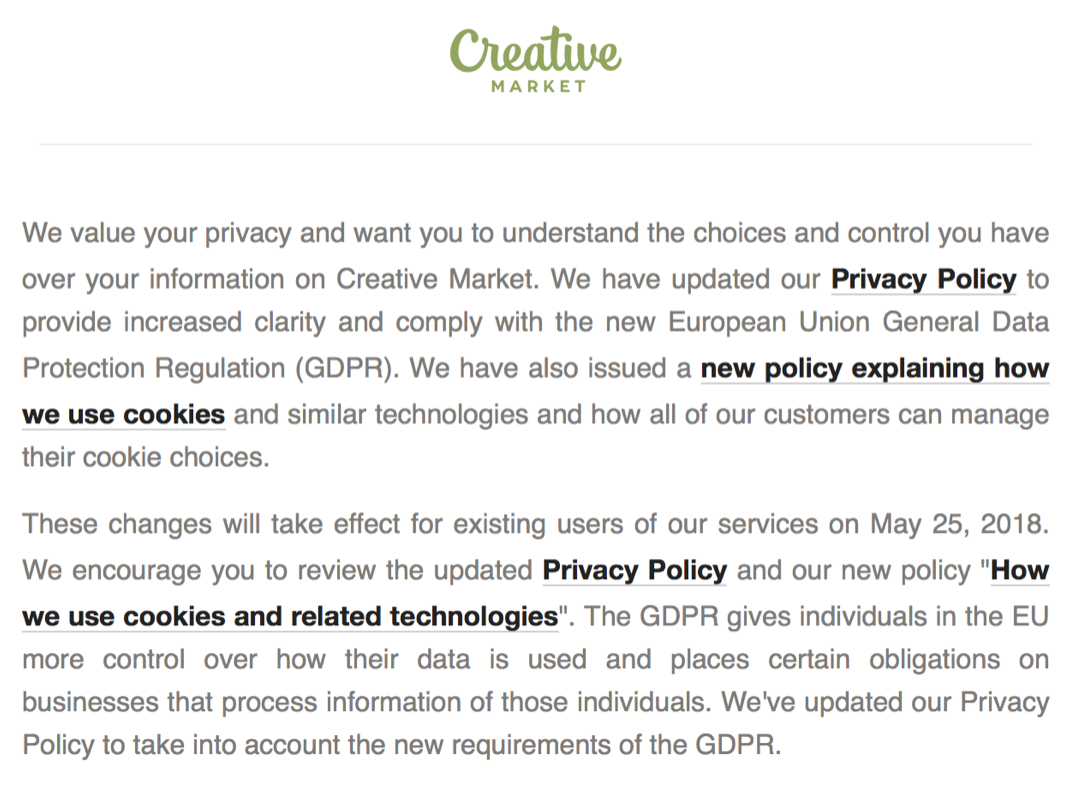Click the horizontal divider line below the logo

point(536,144)
